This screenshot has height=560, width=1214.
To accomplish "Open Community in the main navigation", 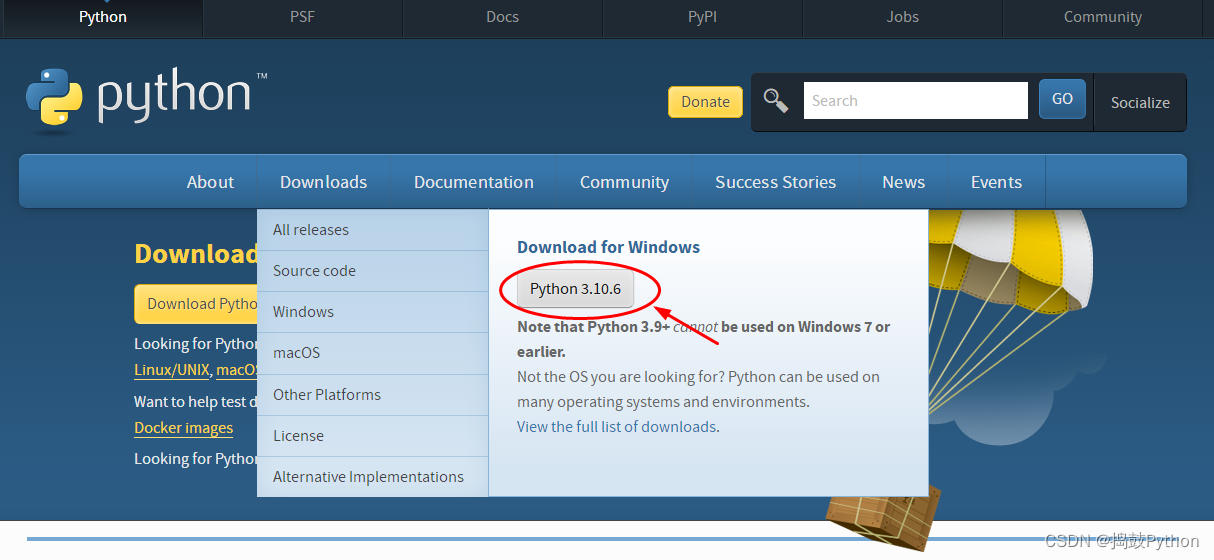I will (624, 182).
